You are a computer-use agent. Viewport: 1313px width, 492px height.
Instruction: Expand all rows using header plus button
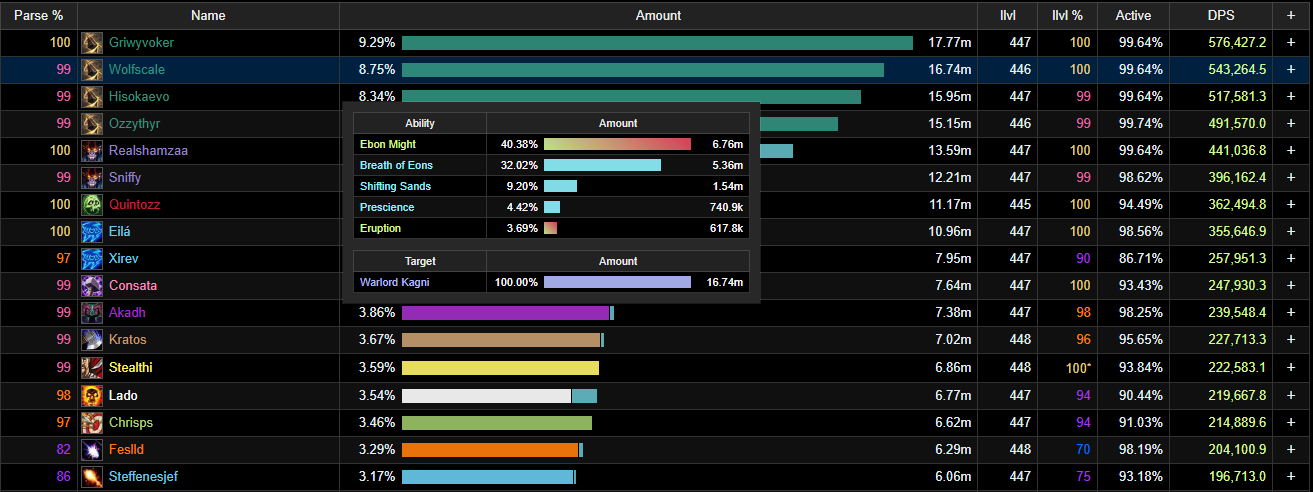click(x=1291, y=16)
